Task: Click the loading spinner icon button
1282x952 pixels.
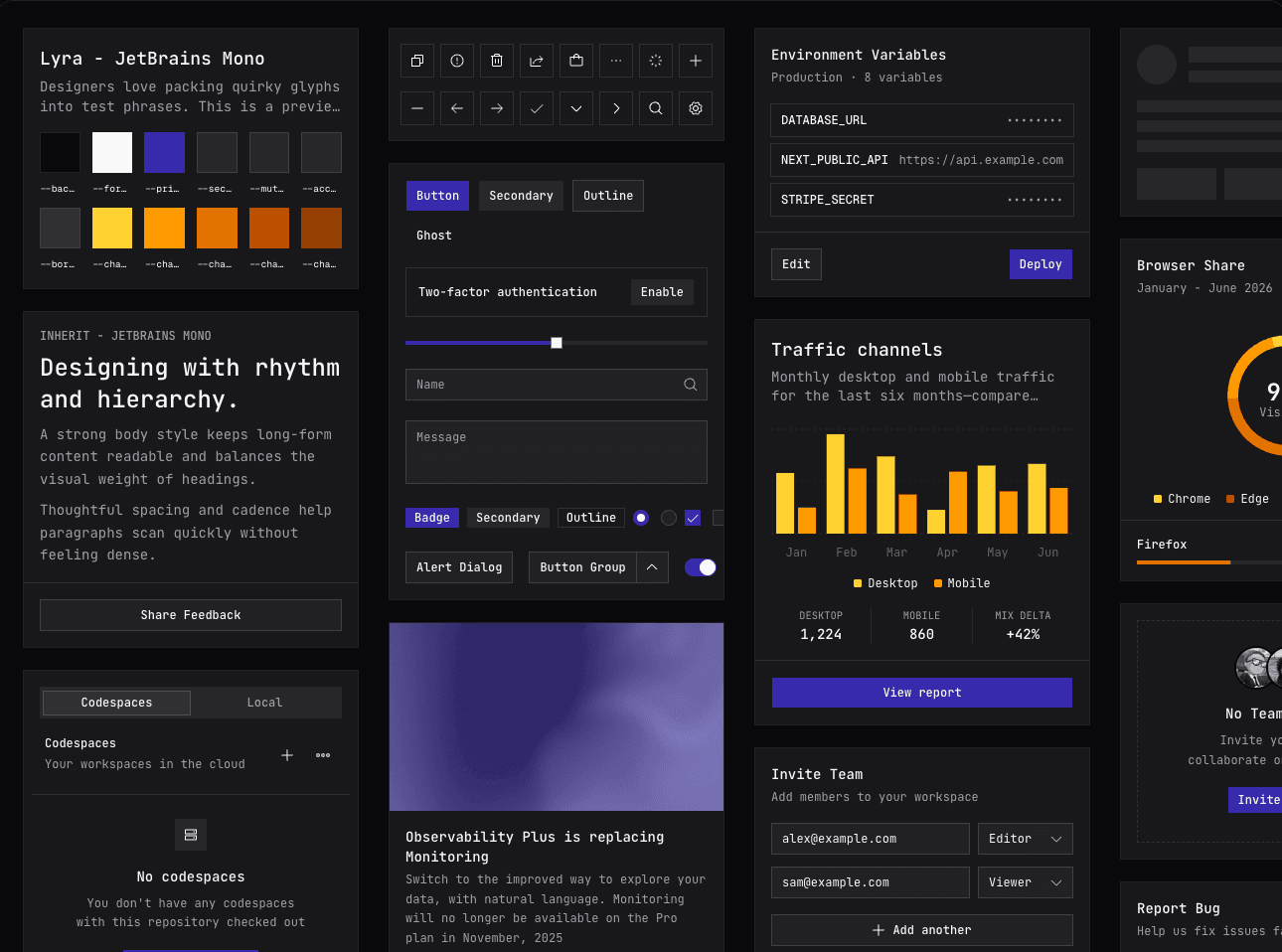Action: (x=656, y=61)
